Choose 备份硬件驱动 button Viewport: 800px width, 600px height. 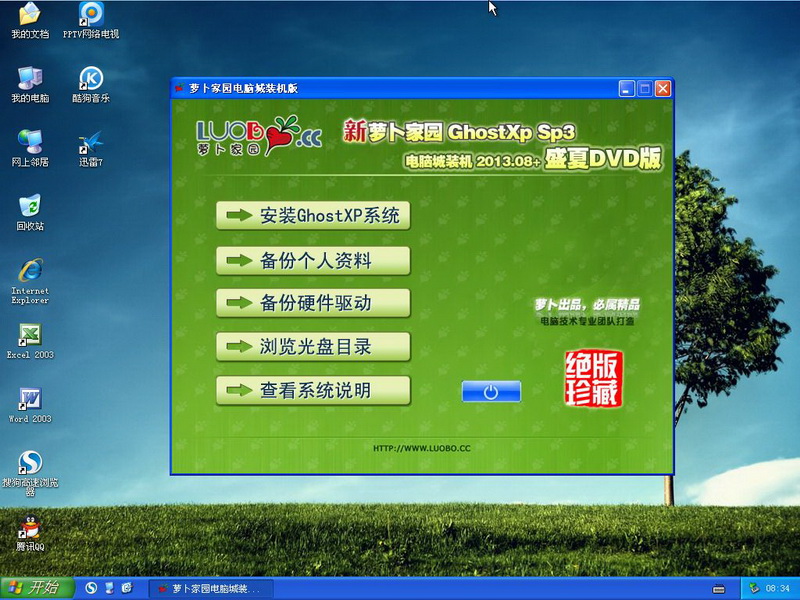[314, 303]
